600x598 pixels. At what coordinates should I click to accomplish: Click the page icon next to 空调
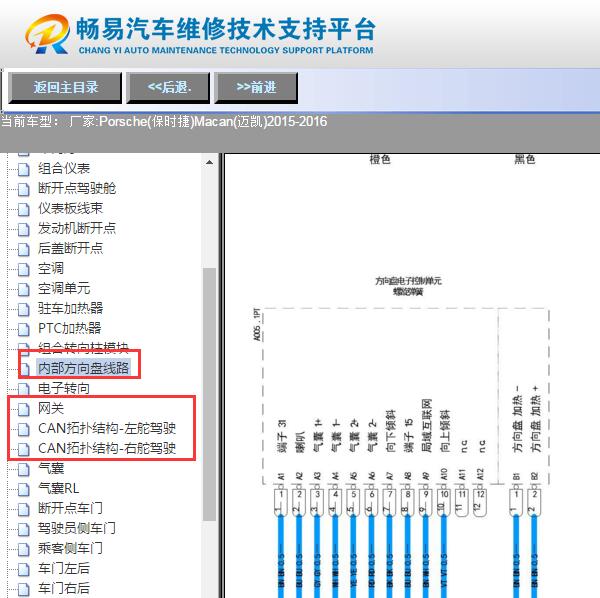click(24, 269)
